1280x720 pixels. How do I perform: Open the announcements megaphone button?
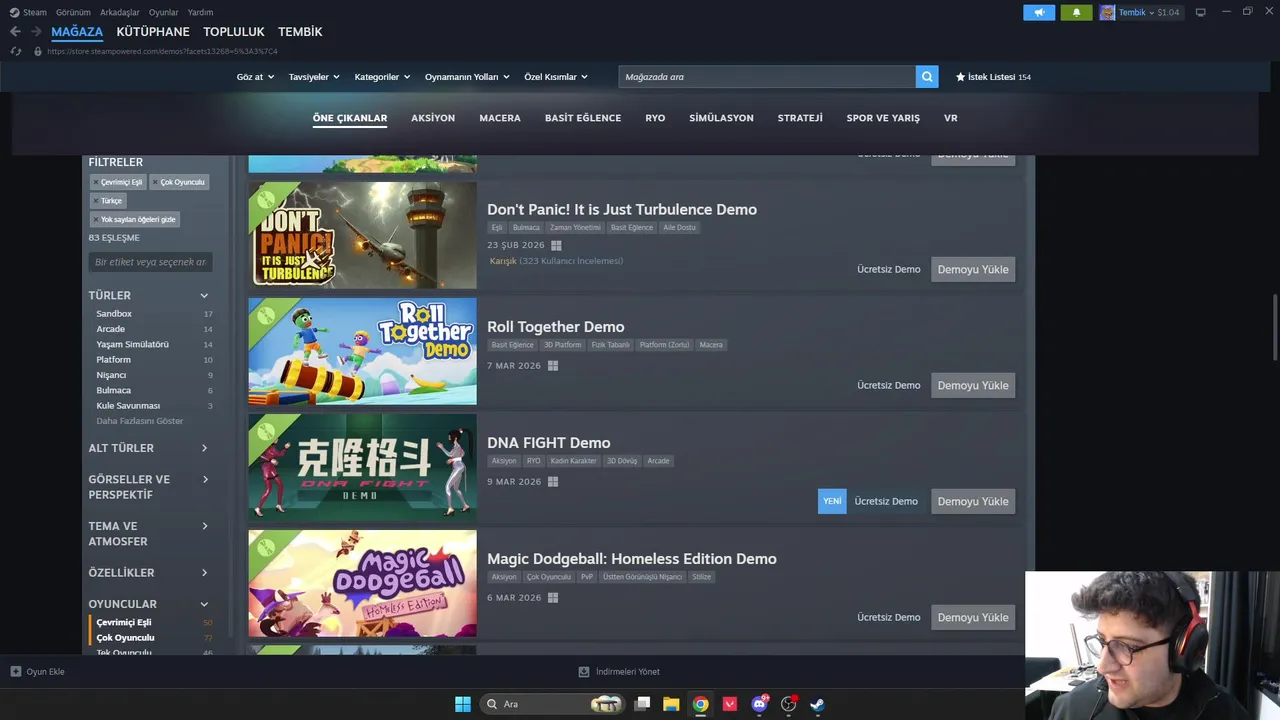click(1039, 12)
